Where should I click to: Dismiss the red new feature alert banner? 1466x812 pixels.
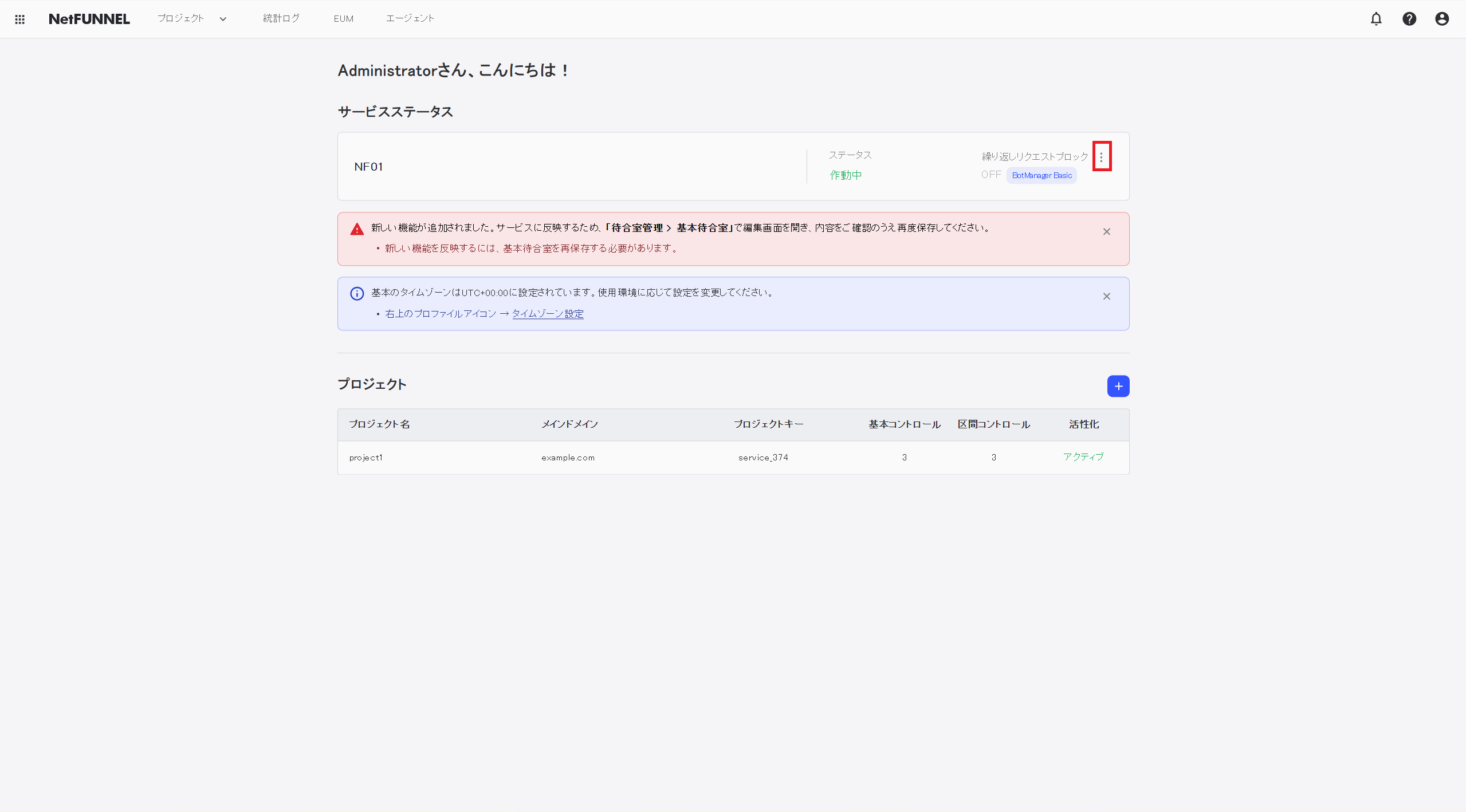[1106, 231]
